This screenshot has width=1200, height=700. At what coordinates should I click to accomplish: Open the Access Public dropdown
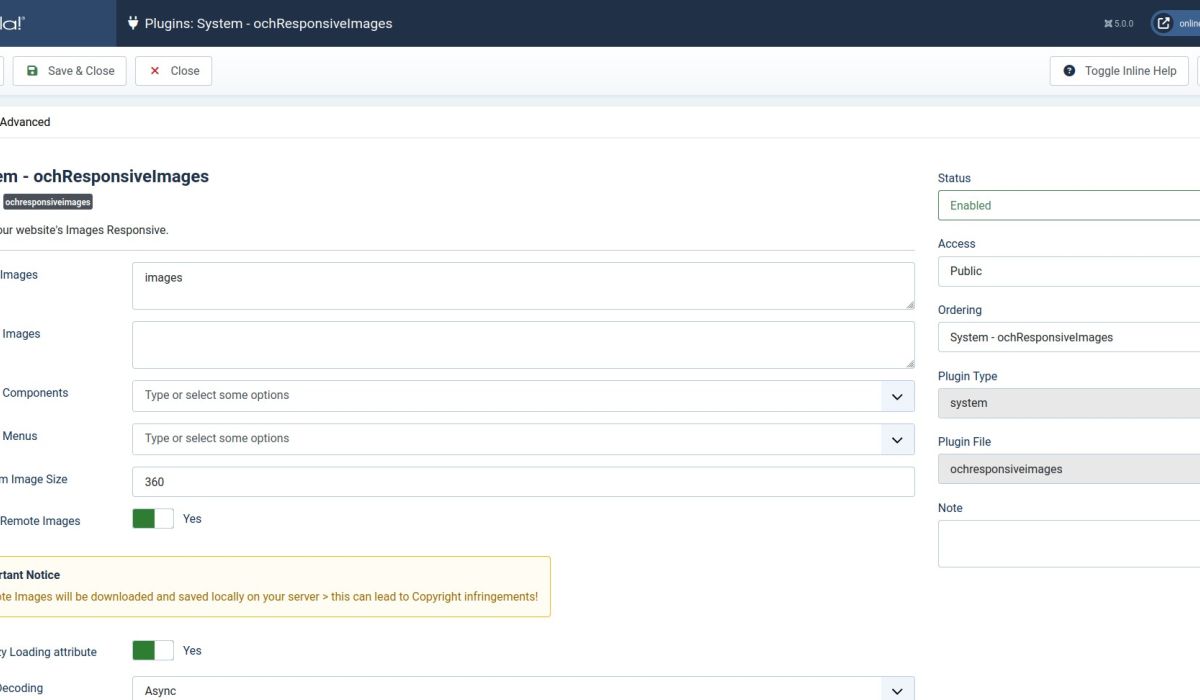point(1069,271)
